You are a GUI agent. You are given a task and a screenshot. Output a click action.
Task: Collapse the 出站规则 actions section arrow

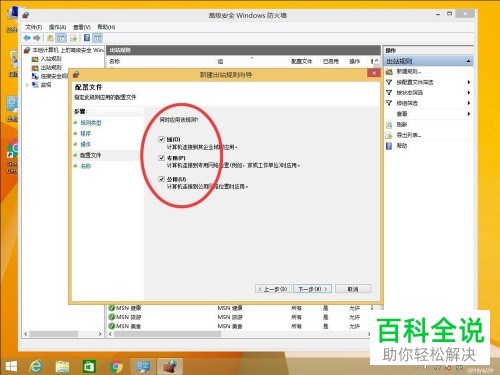point(468,61)
